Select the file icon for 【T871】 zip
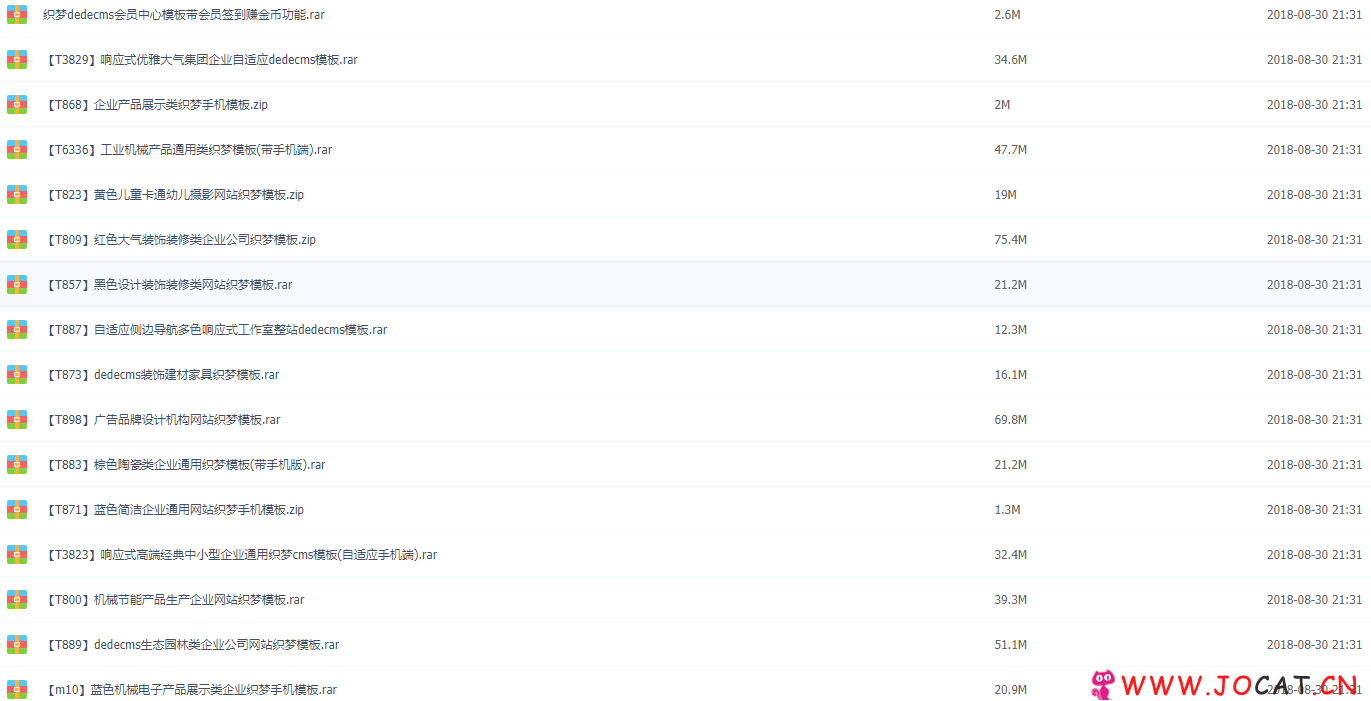This screenshot has width=1371, height=701. [x=17, y=510]
